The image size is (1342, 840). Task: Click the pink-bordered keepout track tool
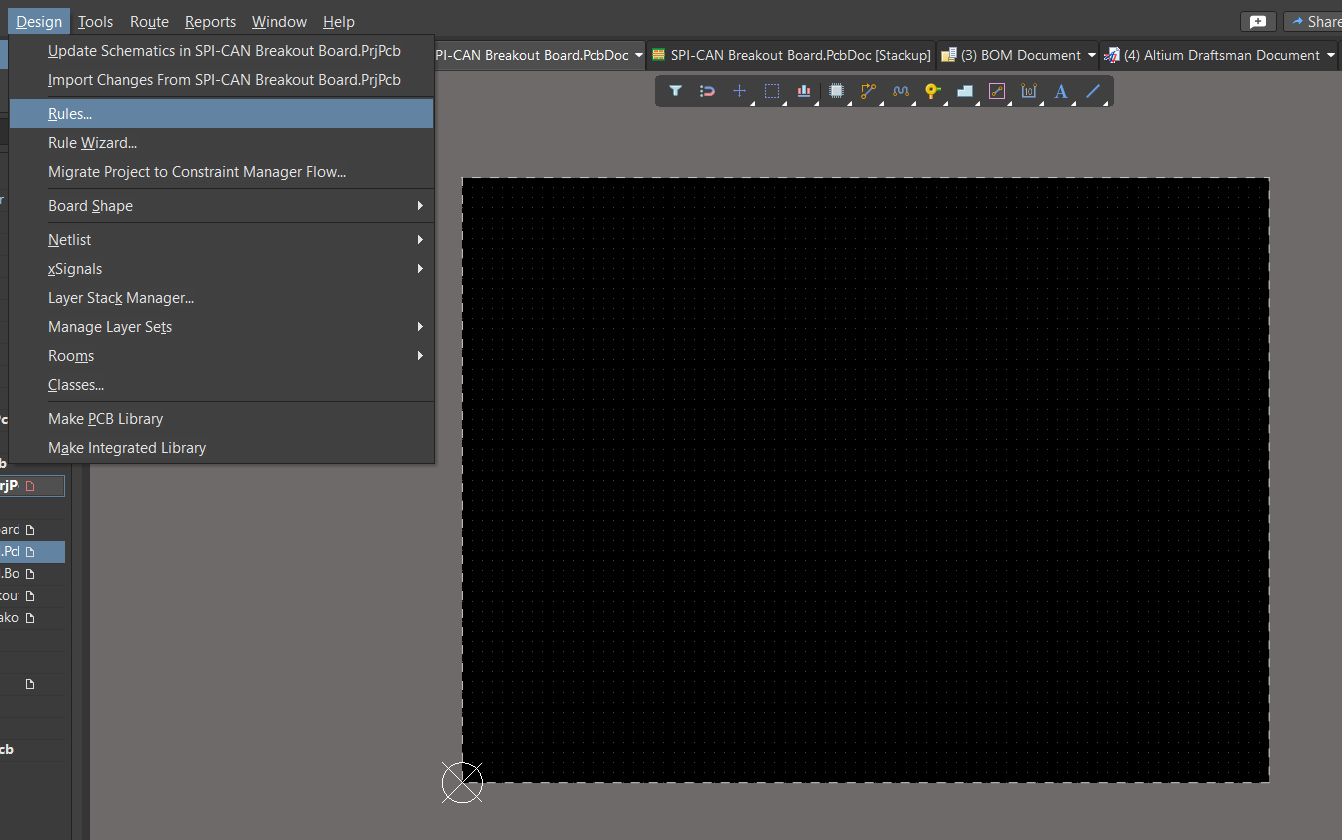pos(997,91)
